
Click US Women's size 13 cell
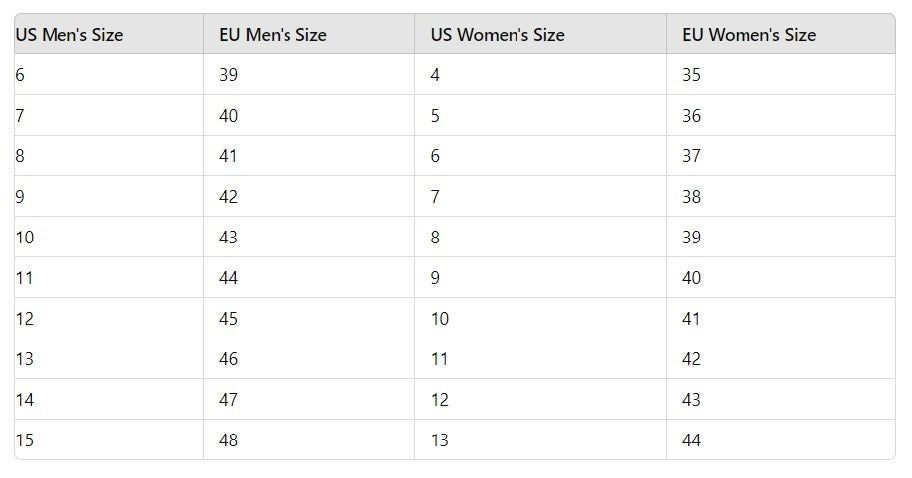(540, 440)
